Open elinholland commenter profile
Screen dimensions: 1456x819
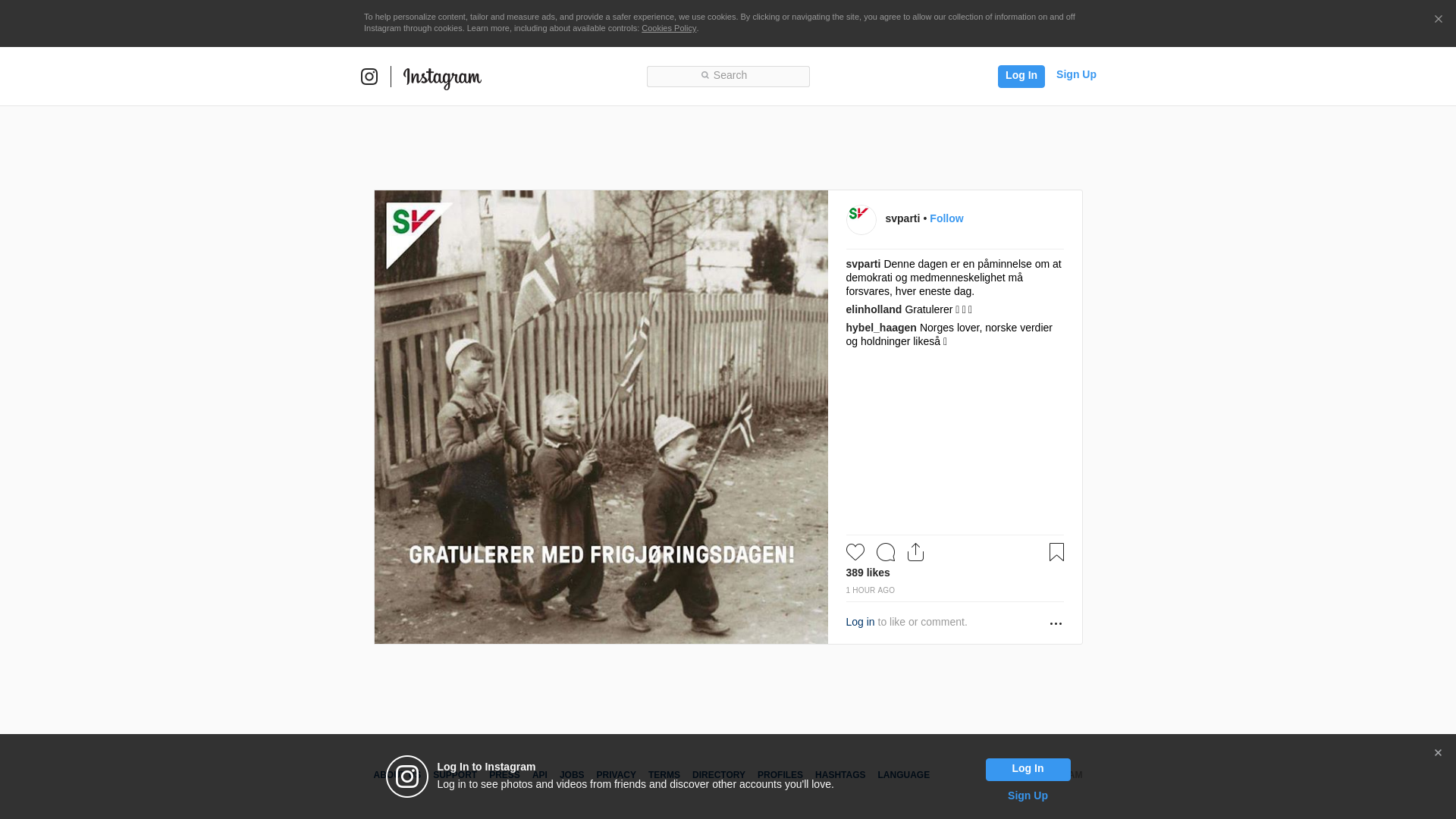pos(874,309)
